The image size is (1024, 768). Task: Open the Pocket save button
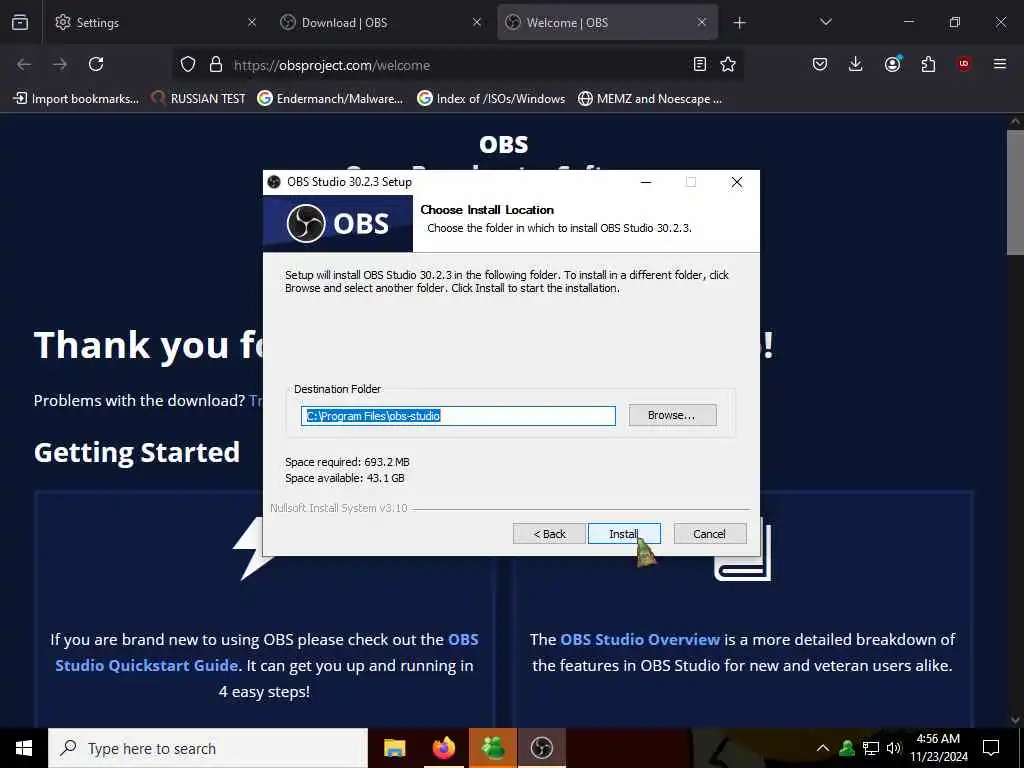[x=820, y=64]
